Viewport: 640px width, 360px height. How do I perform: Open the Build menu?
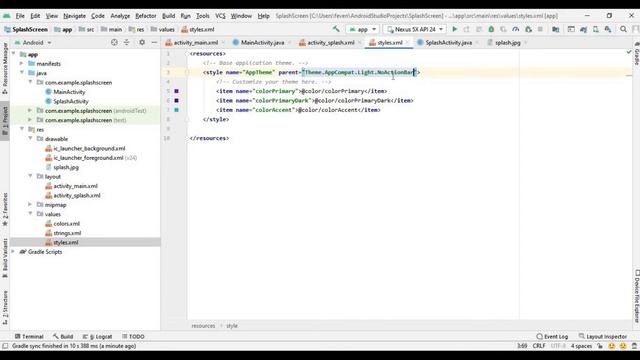click(168, 16)
